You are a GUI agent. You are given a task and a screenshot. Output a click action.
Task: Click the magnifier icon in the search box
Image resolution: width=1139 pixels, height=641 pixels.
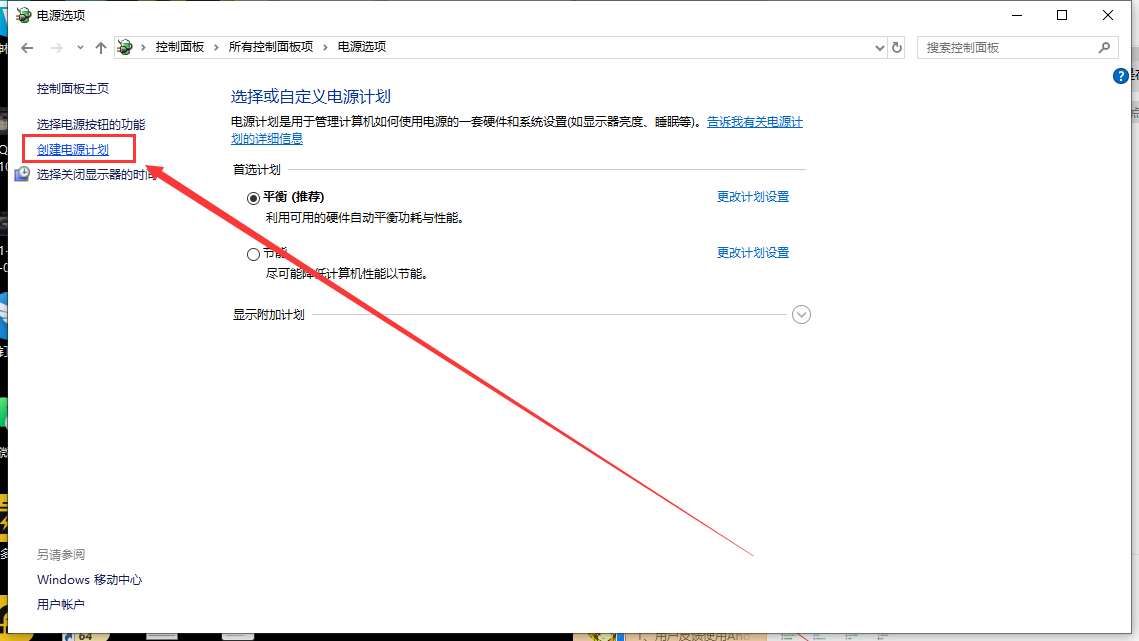[1104, 47]
